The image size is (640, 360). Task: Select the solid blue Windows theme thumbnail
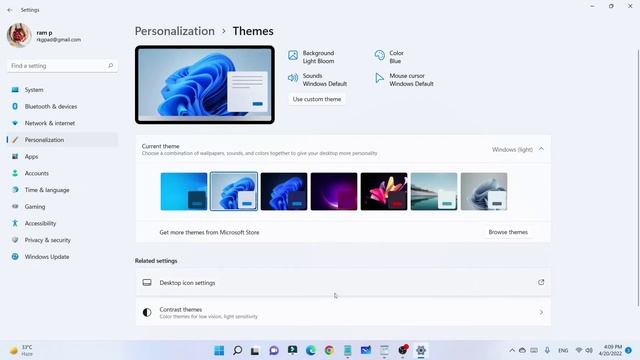[184, 191]
